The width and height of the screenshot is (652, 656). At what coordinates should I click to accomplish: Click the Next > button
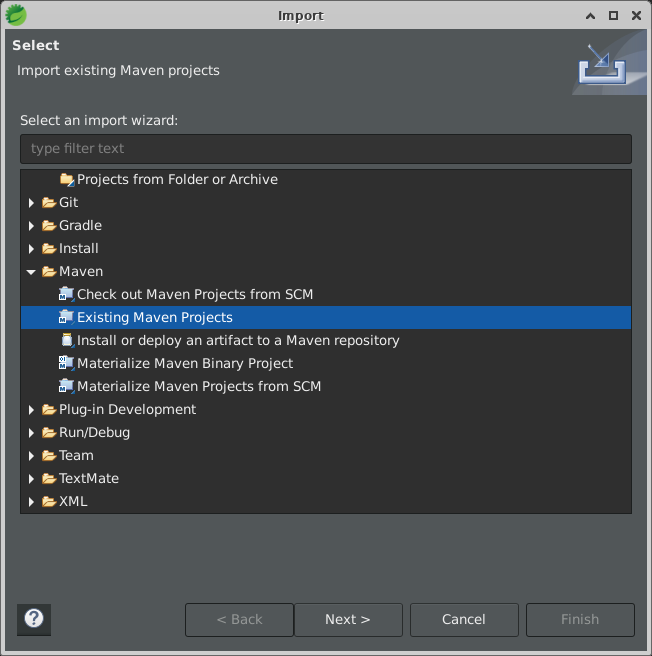pos(348,620)
